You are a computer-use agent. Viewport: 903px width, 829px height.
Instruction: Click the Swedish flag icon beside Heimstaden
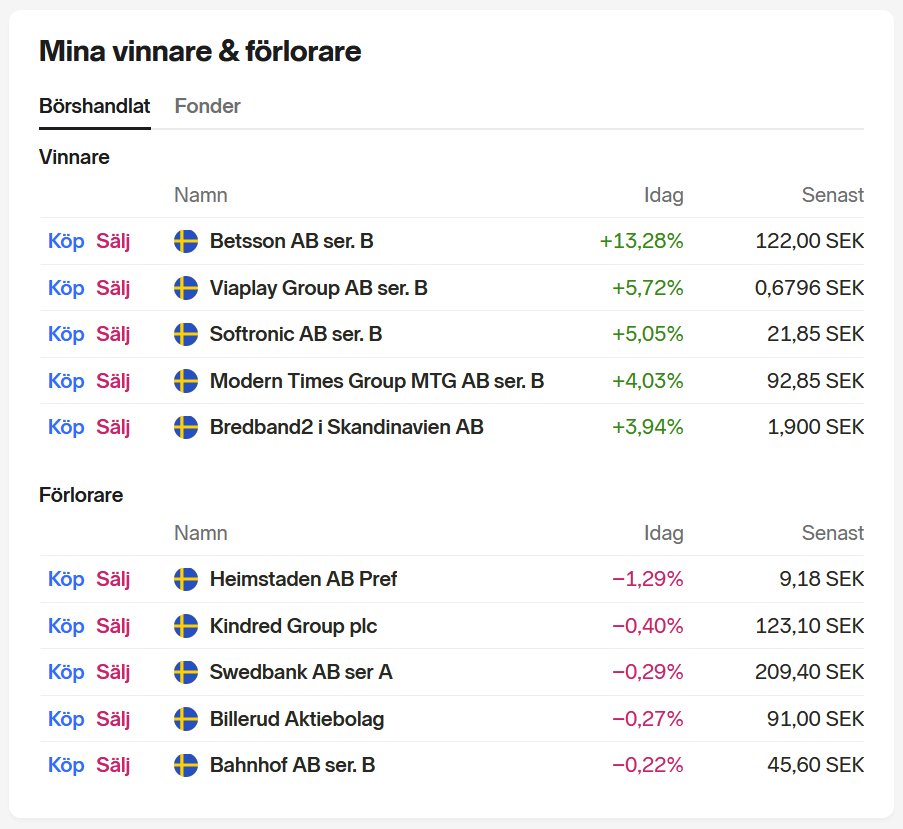click(186, 579)
